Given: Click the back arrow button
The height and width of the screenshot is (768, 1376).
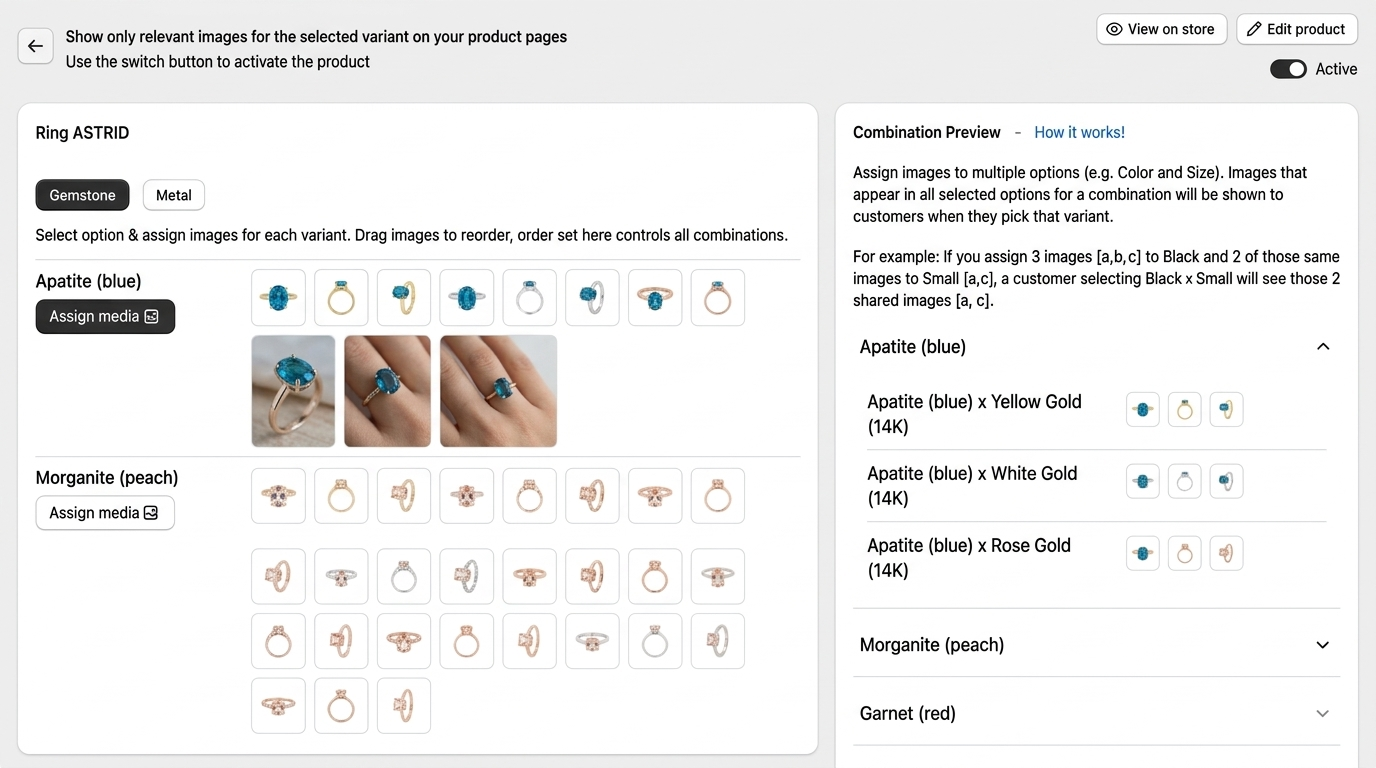Looking at the screenshot, I should point(35,46).
